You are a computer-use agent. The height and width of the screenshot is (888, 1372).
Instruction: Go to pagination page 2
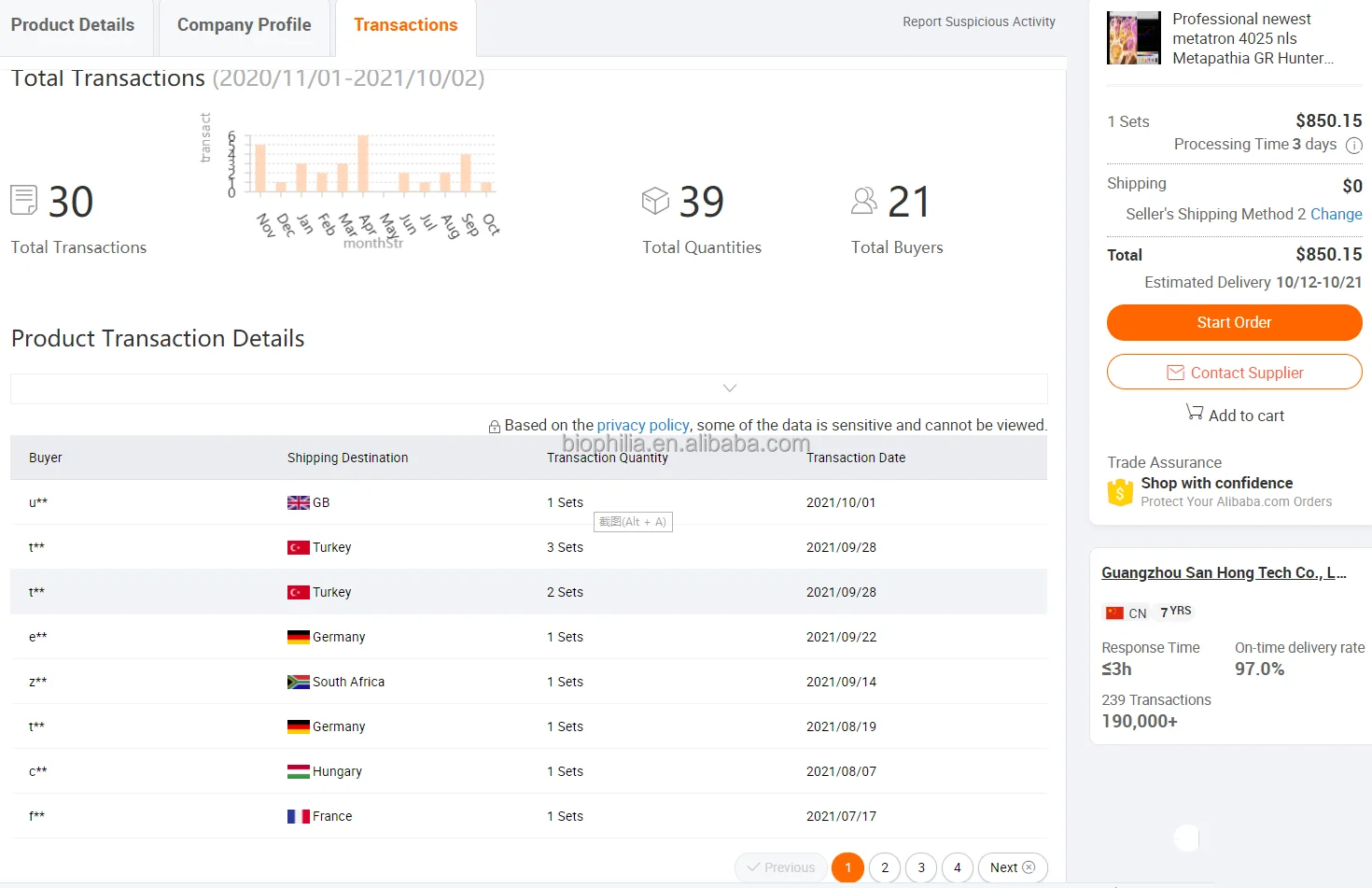885,867
